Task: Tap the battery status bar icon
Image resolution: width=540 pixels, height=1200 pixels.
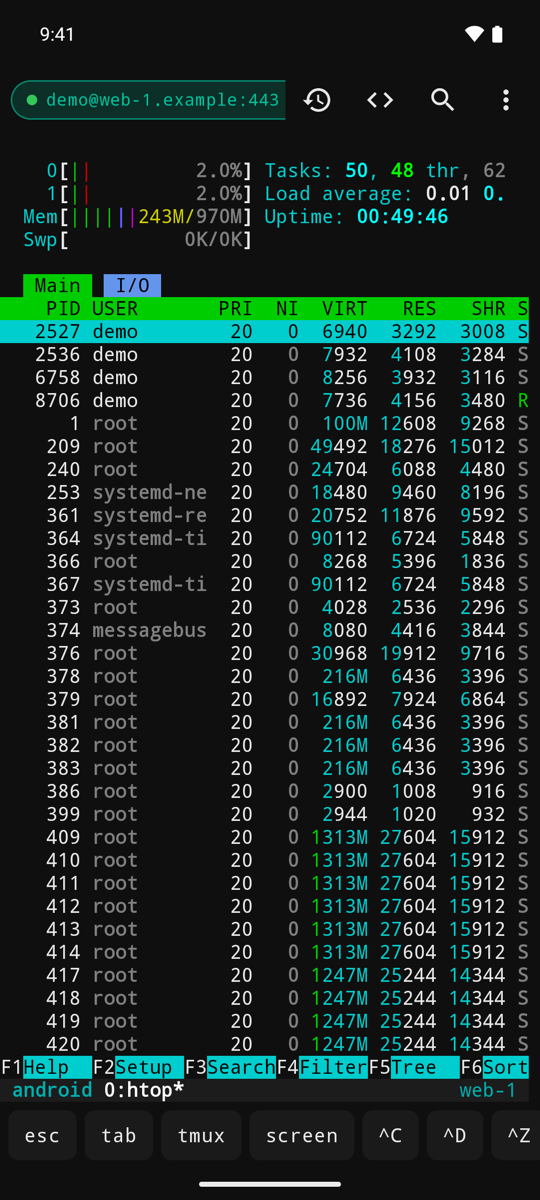Action: point(497,34)
